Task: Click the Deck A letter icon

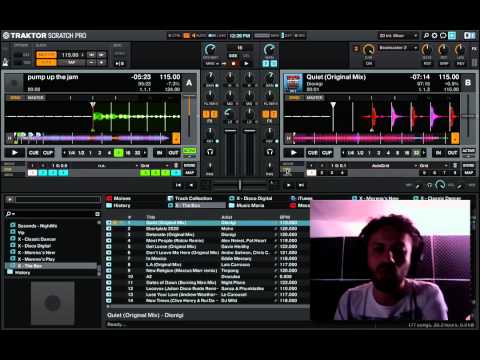Action: point(189,83)
